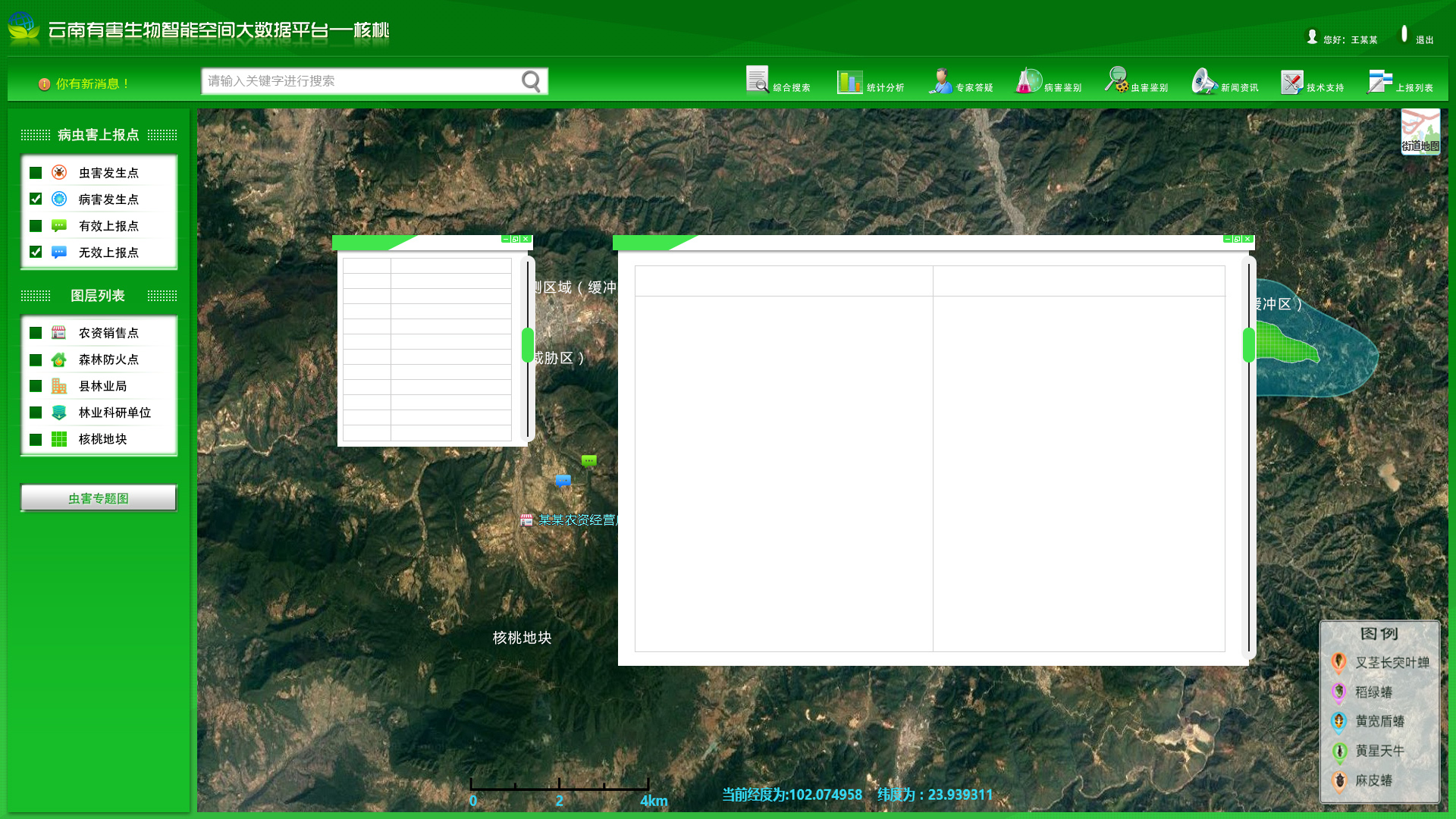
Task: Click the 麻皮蝽 legend icon
Action: [x=1339, y=781]
